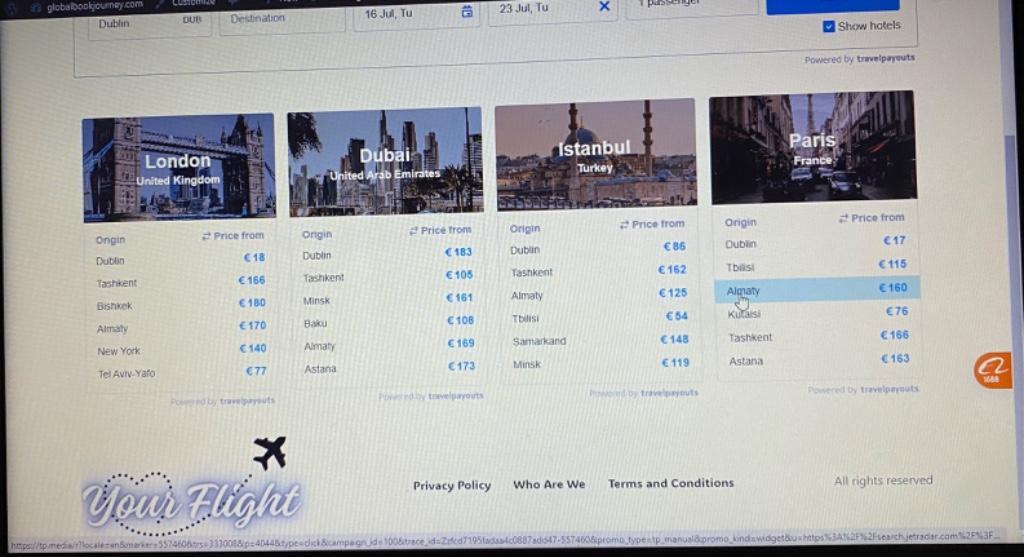Open the Dubai United Arab Emirates image
The width and height of the screenshot is (1024, 557).
coord(385,161)
